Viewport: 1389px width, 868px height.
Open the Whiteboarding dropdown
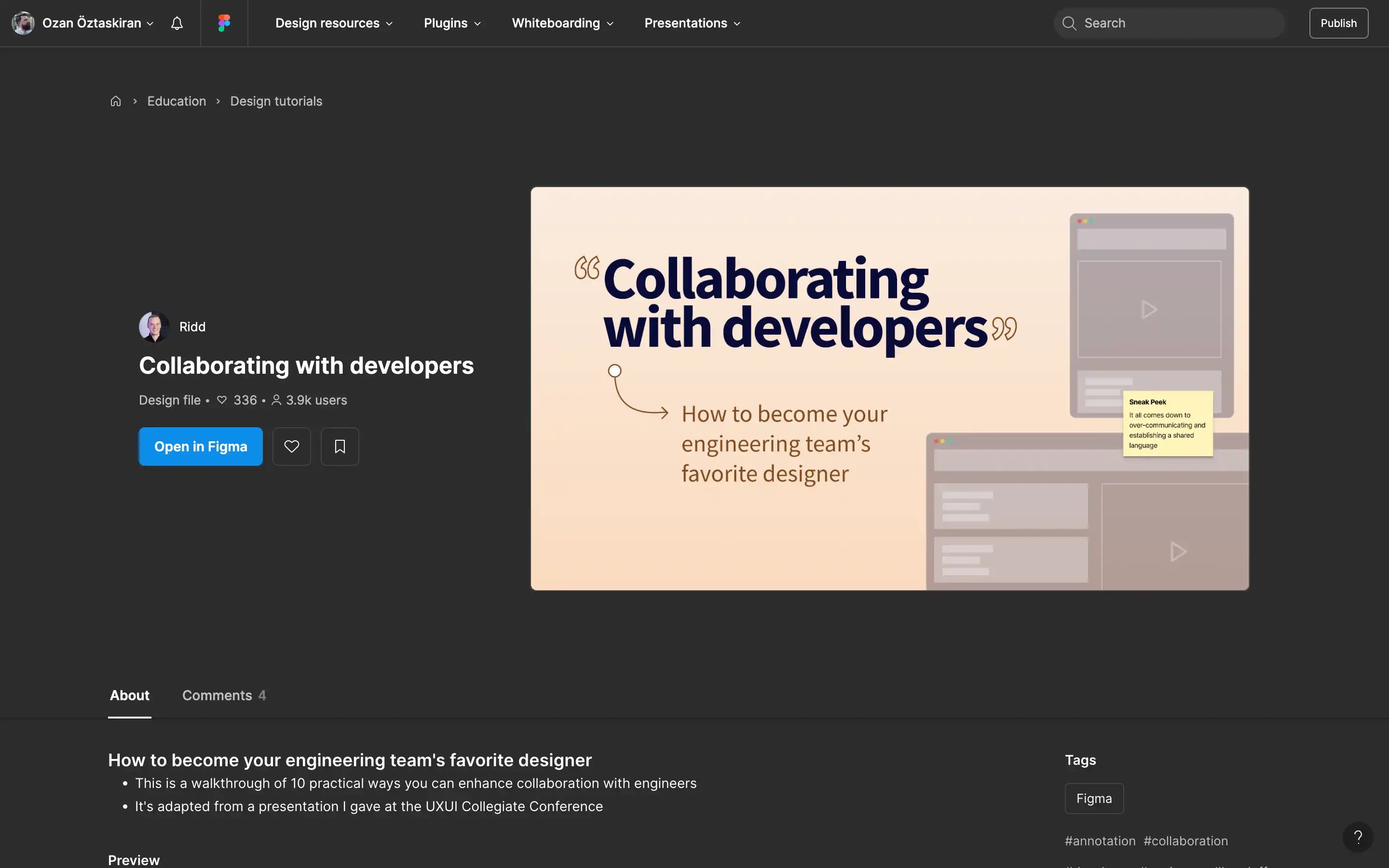pos(561,23)
